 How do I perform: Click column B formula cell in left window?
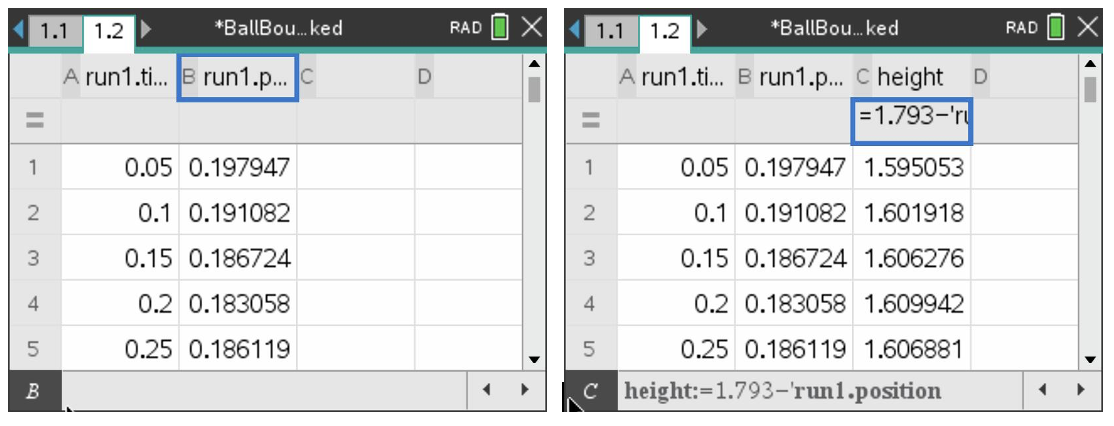point(238,121)
